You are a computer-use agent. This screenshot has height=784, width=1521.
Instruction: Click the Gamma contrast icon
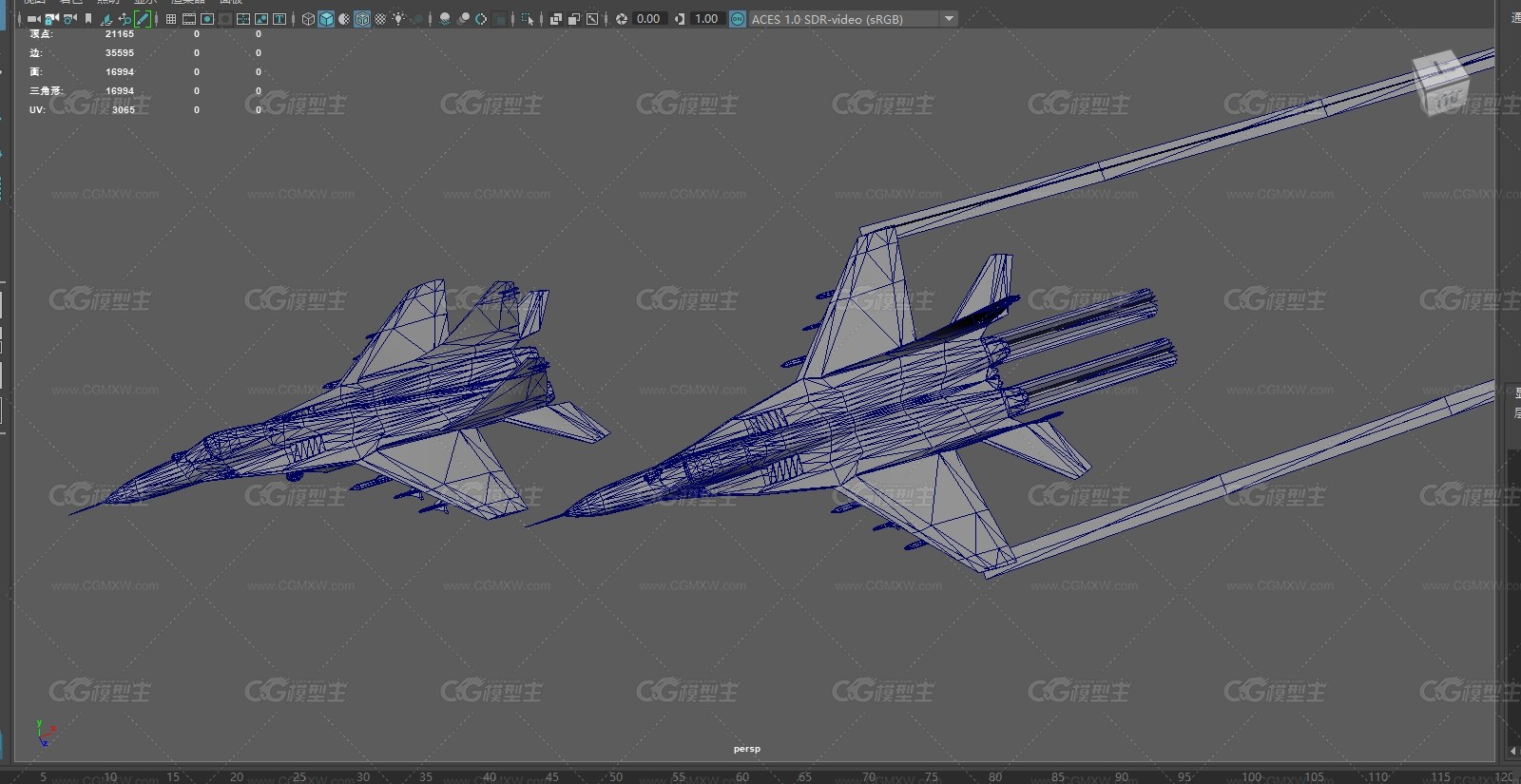tap(680, 19)
